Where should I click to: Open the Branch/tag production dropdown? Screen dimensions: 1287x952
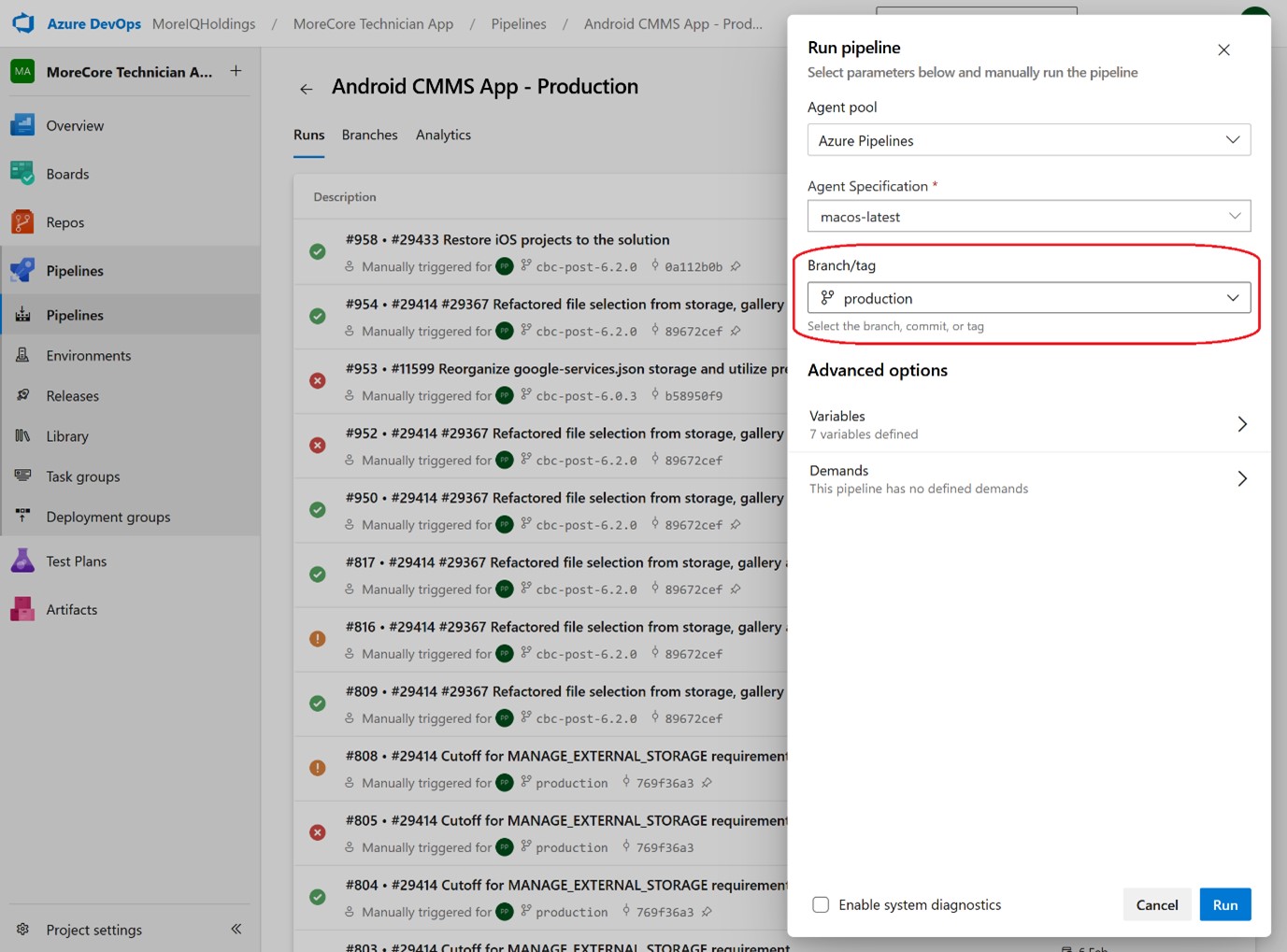pyautogui.click(x=1028, y=298)
